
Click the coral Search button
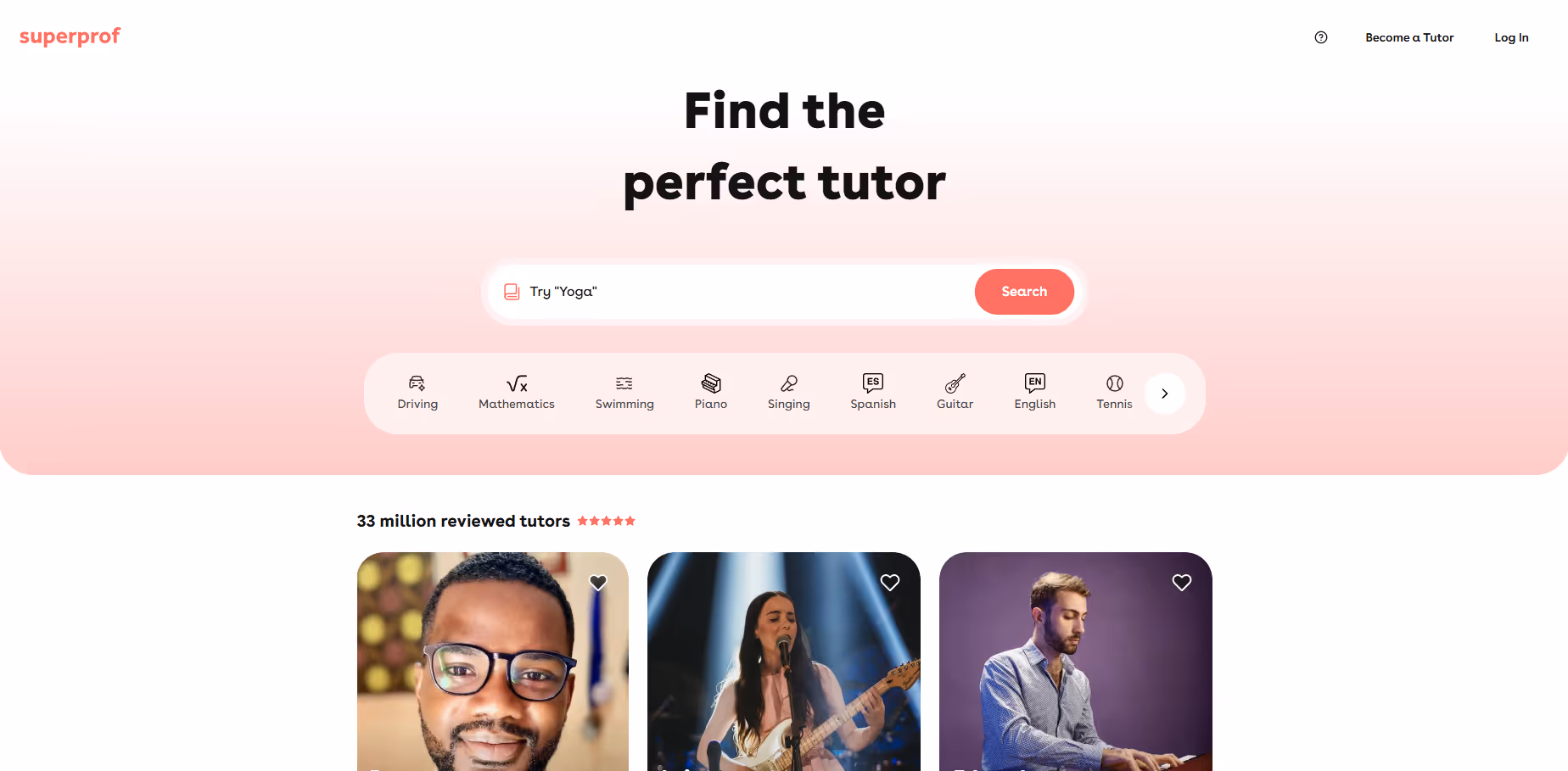[1024, 292]
